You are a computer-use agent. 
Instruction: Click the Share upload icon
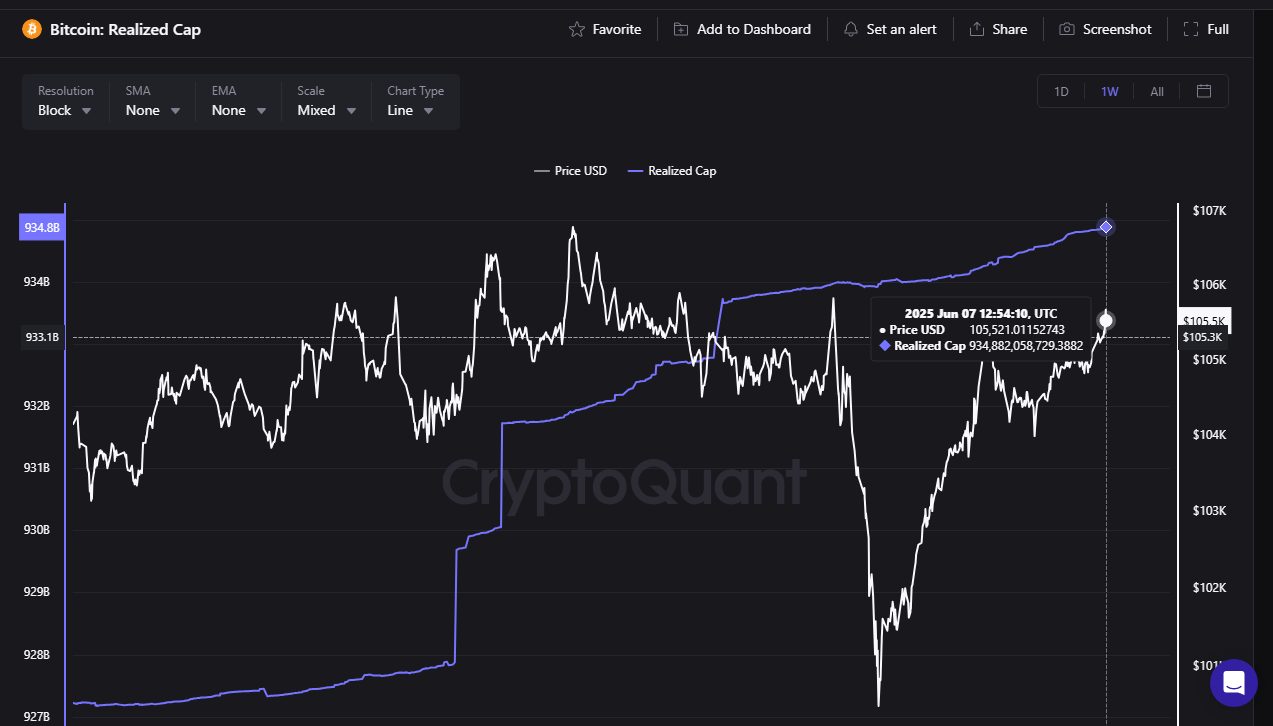pyautogui.click(x=977, y=29)
